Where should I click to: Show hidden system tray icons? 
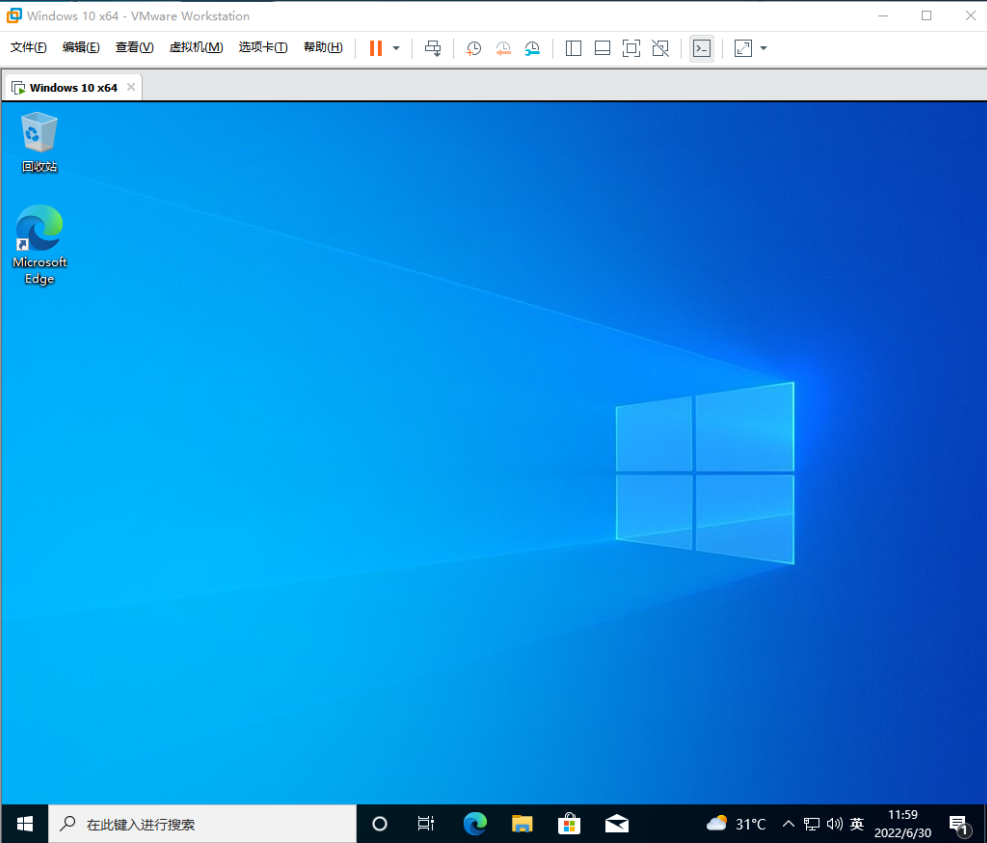[788, 823]
